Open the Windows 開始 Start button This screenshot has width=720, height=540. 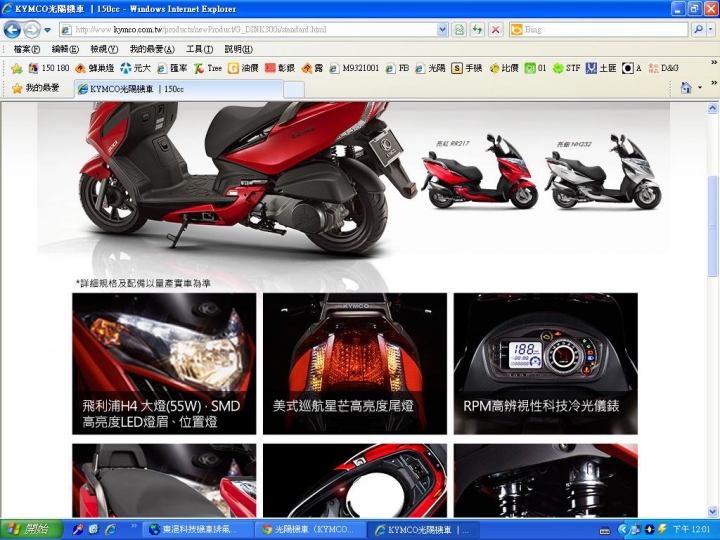31,529
